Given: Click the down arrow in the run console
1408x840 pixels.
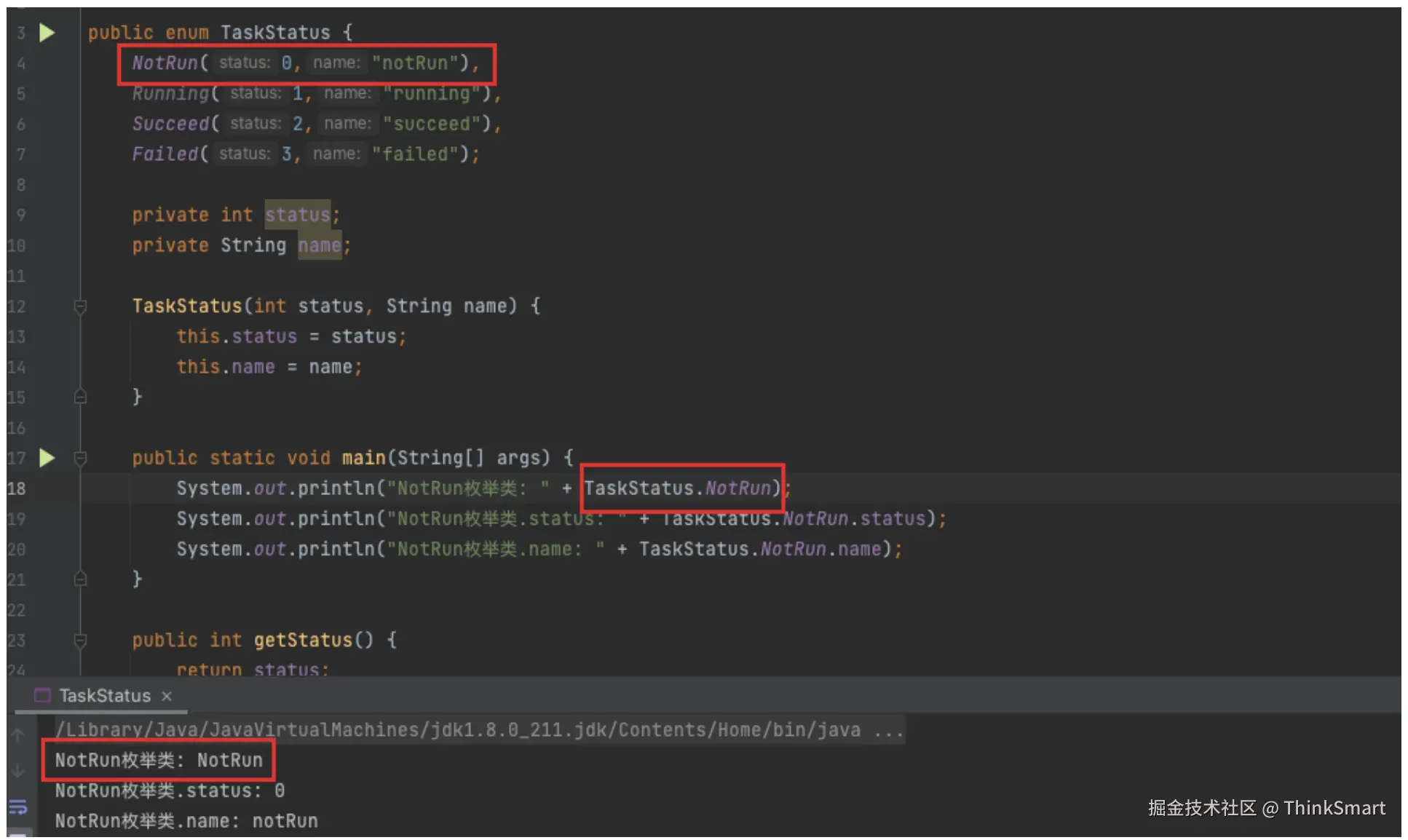Looking at the screenshot, I should point(18,770).
